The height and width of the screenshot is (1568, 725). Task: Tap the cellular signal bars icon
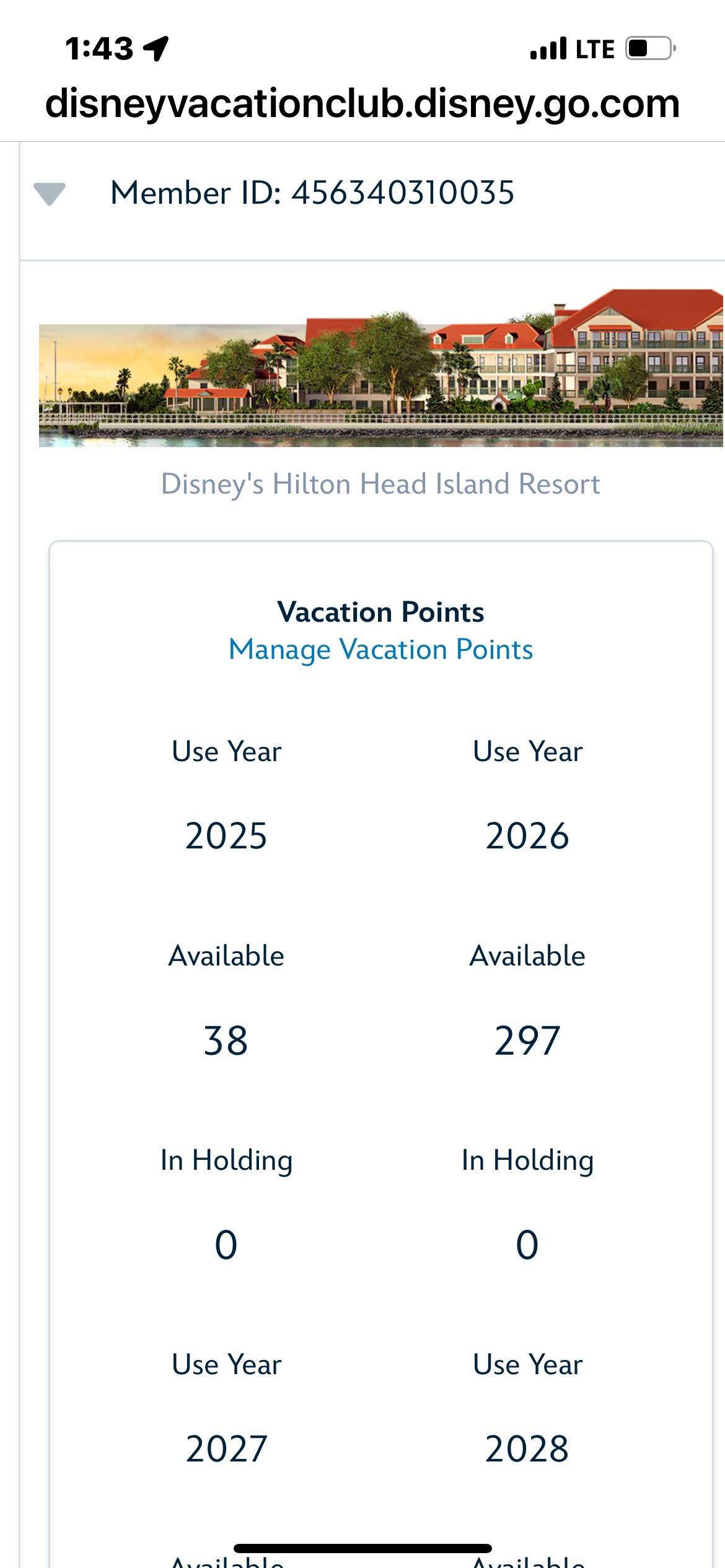click(x=548, y=48)
